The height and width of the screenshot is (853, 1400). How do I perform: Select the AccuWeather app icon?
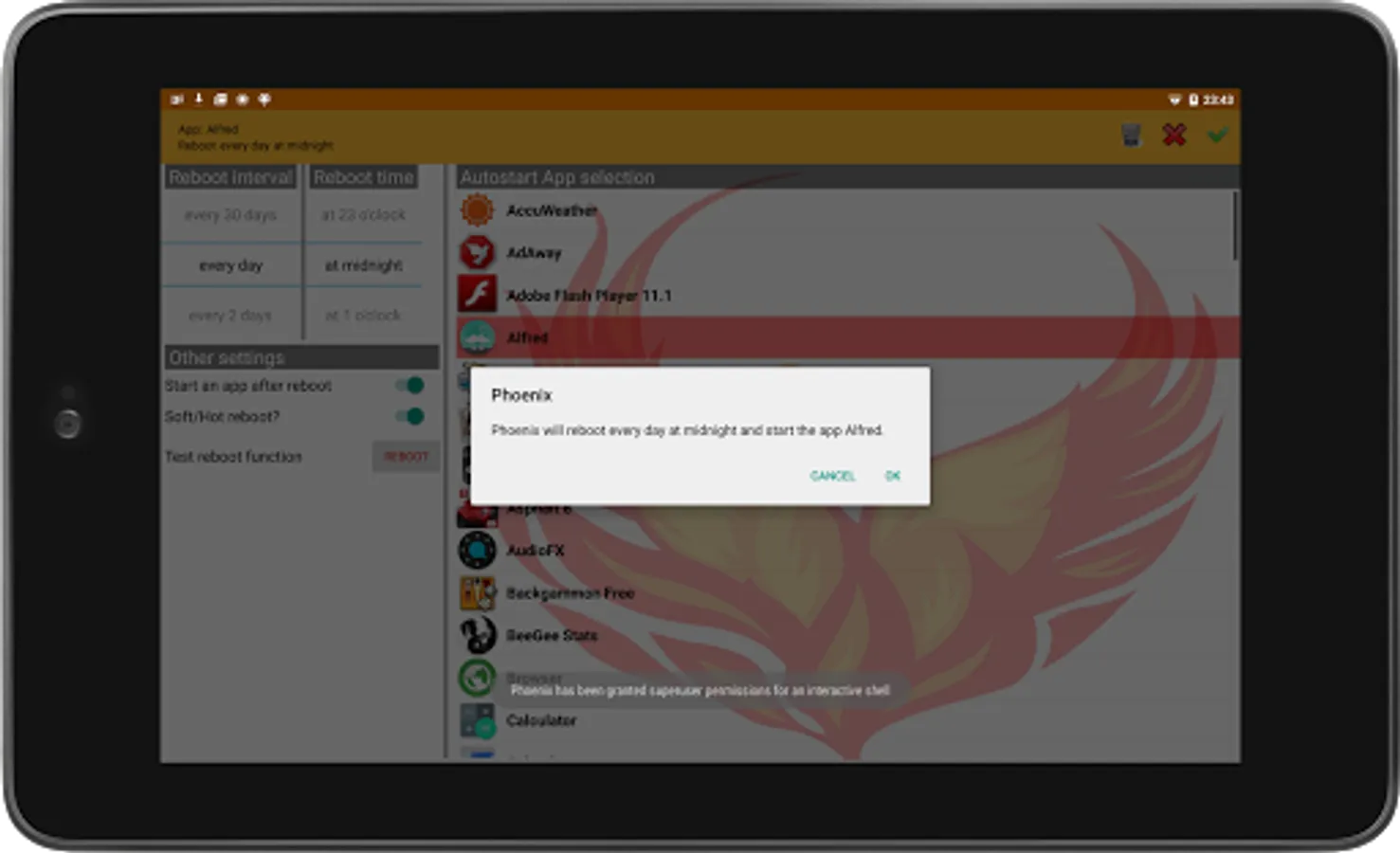pos(477,210)
